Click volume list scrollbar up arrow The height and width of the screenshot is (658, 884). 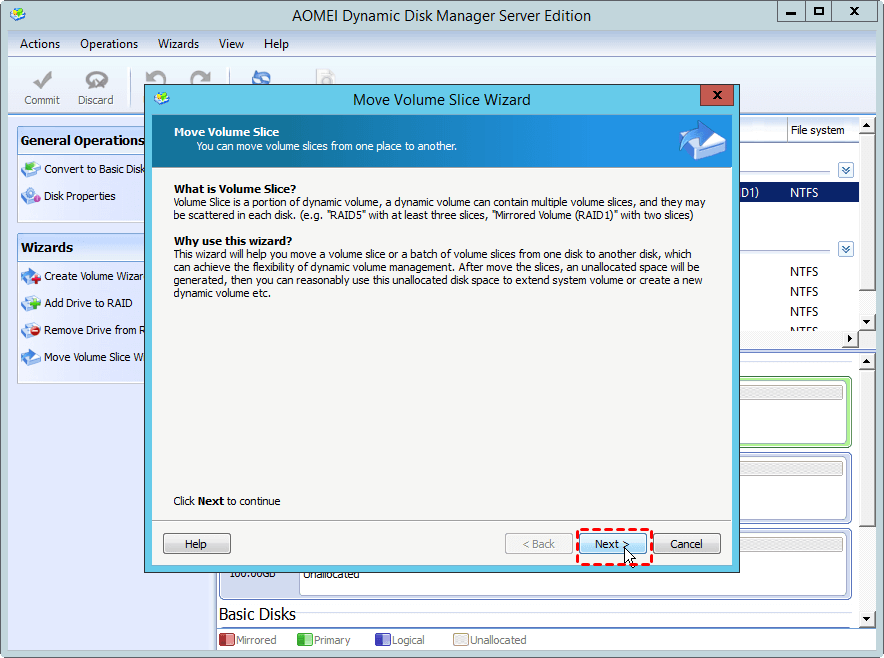coord(867,125)
